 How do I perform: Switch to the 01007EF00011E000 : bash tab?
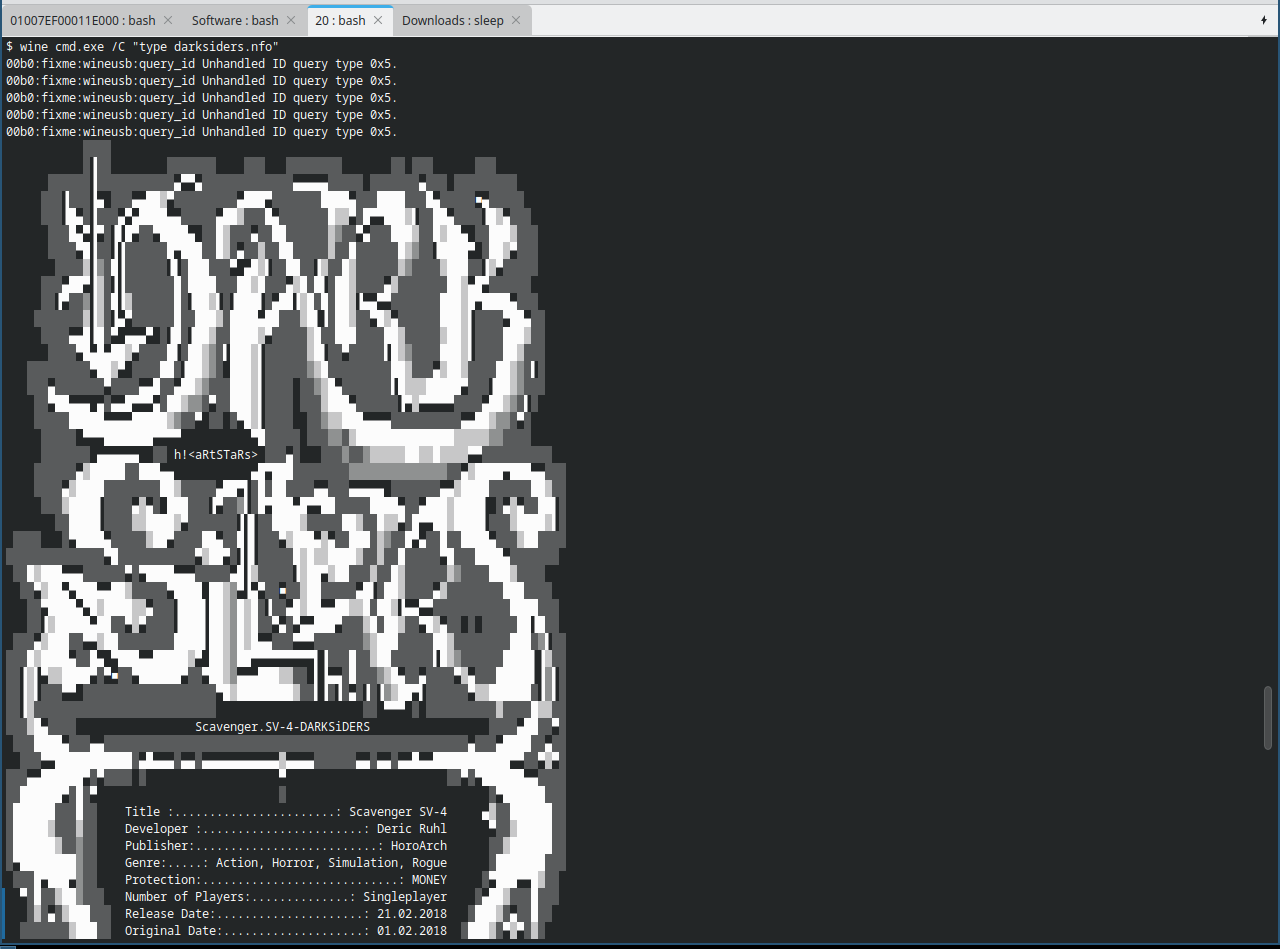coord(82,20)
